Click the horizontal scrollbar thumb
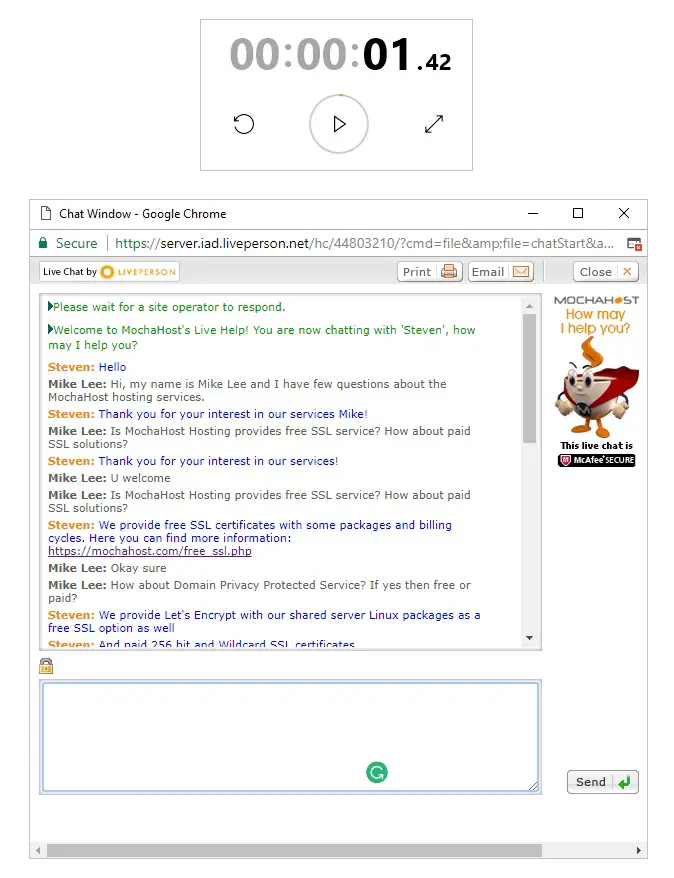Screen dimensions: 674x878 pyautogui.click(x=294, y=851)
